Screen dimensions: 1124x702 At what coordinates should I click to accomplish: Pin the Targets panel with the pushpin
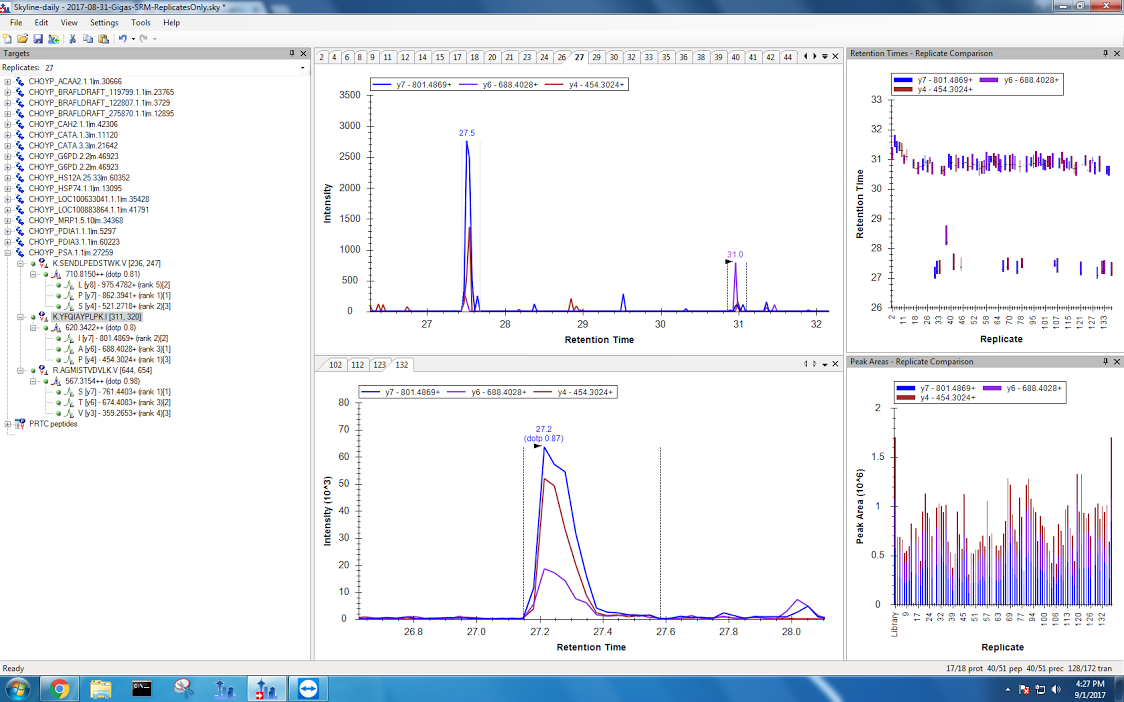click(292, 53)
